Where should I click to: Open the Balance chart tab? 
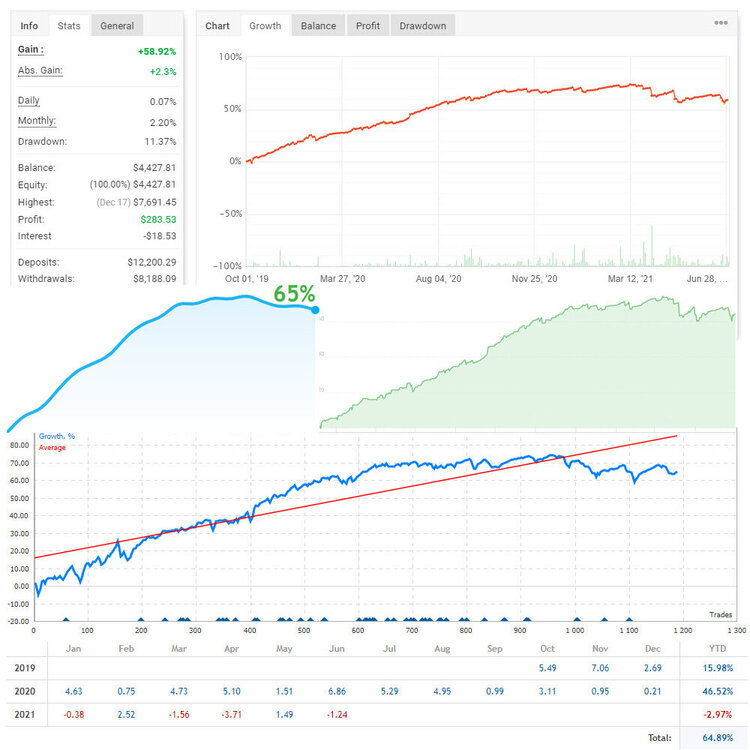318,26
